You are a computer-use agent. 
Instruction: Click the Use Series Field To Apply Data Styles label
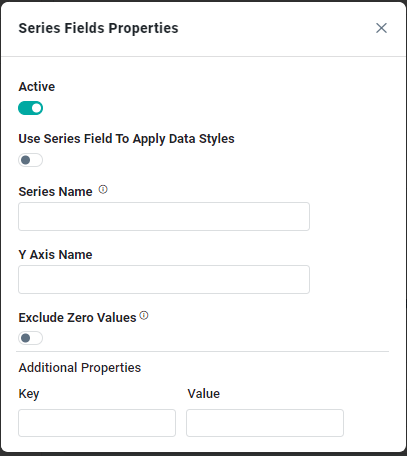[126, 139]
